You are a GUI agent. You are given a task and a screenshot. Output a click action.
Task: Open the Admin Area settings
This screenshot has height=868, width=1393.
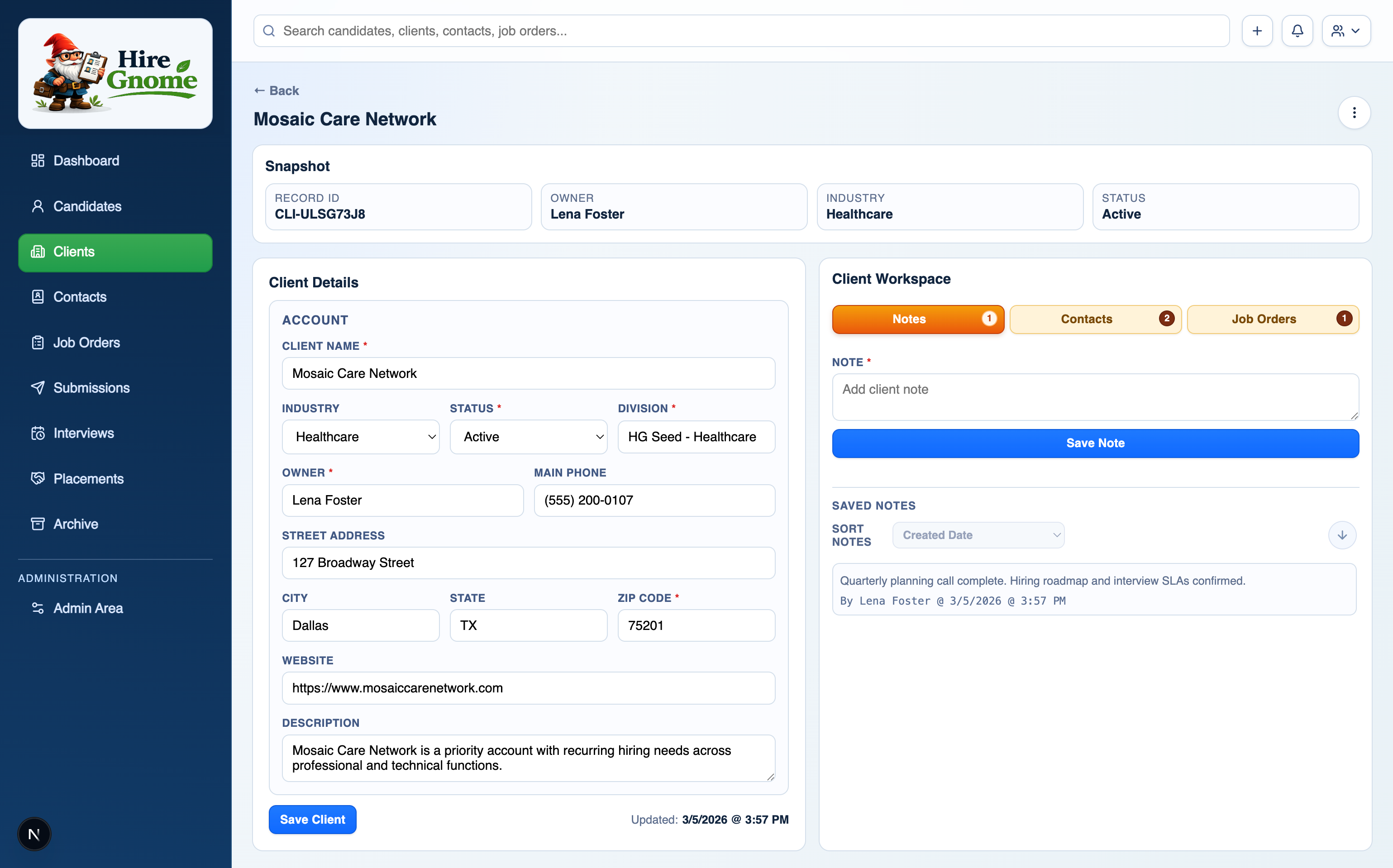pos(88,608)
